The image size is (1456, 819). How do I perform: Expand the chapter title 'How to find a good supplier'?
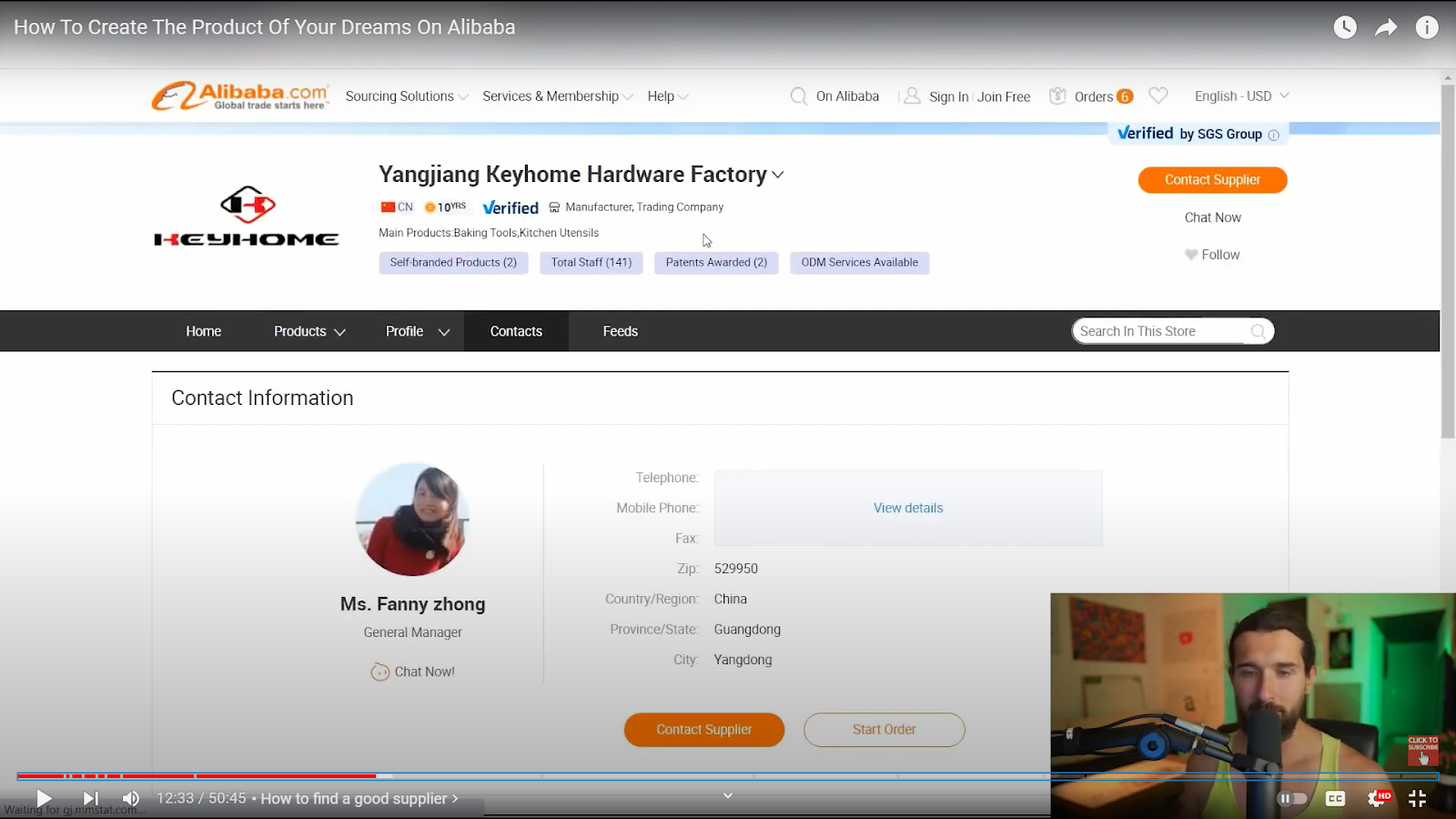pos(359,798)
